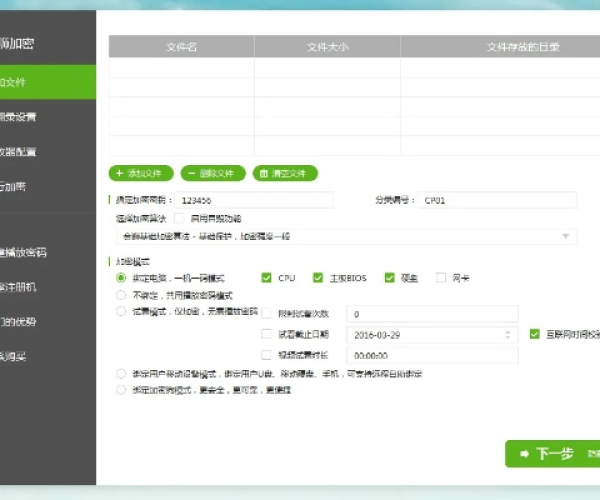Image resolution: width=600 pixels, height=500 pixels.
Task: Select the 不绑定 shared playback password radio
Action: click(x=121, y=295)
